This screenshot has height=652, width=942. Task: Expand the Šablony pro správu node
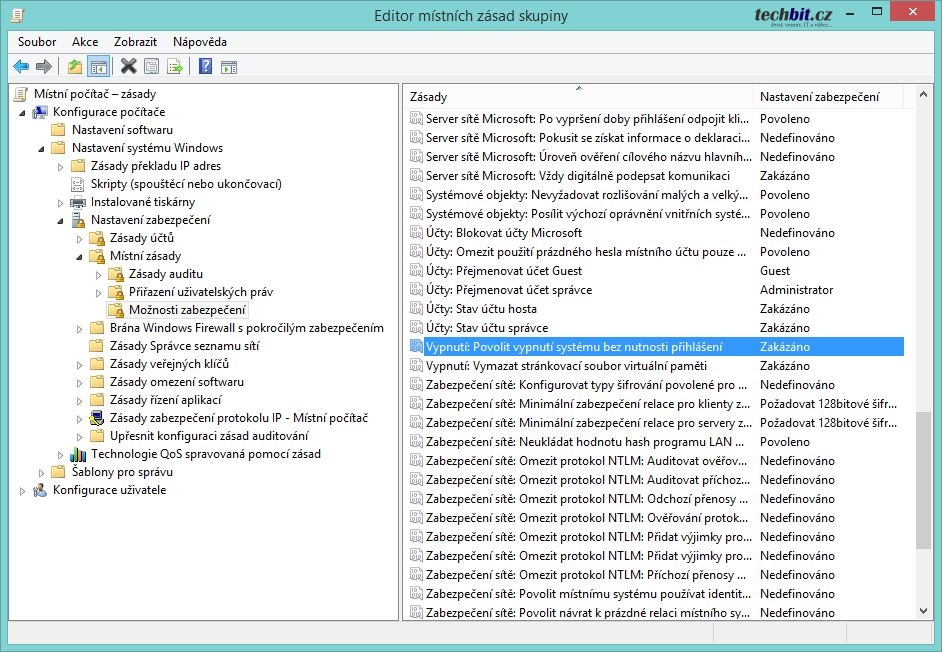tap(42, 472)
